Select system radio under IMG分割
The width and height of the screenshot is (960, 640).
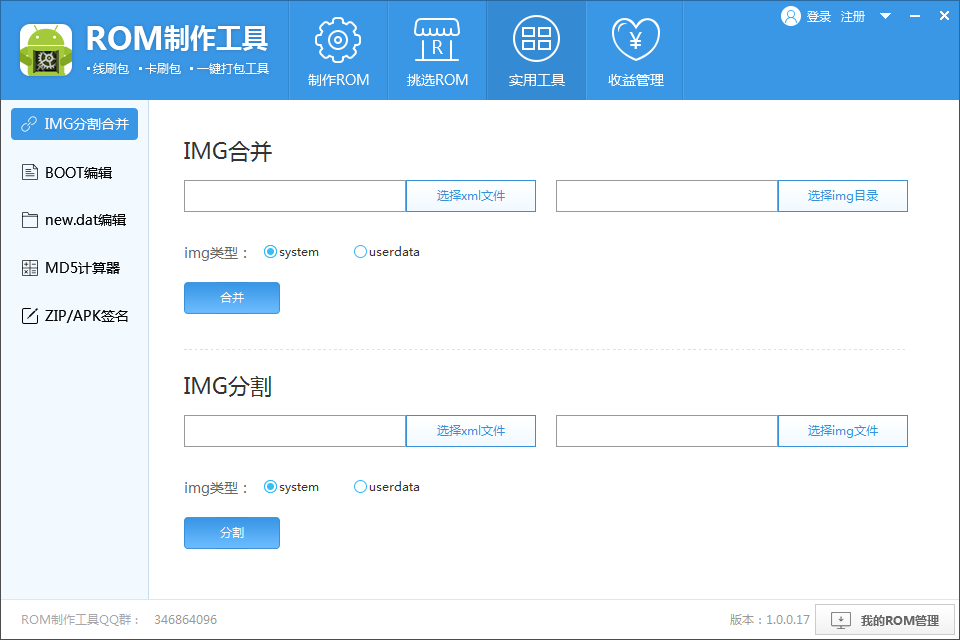(270, 487)
